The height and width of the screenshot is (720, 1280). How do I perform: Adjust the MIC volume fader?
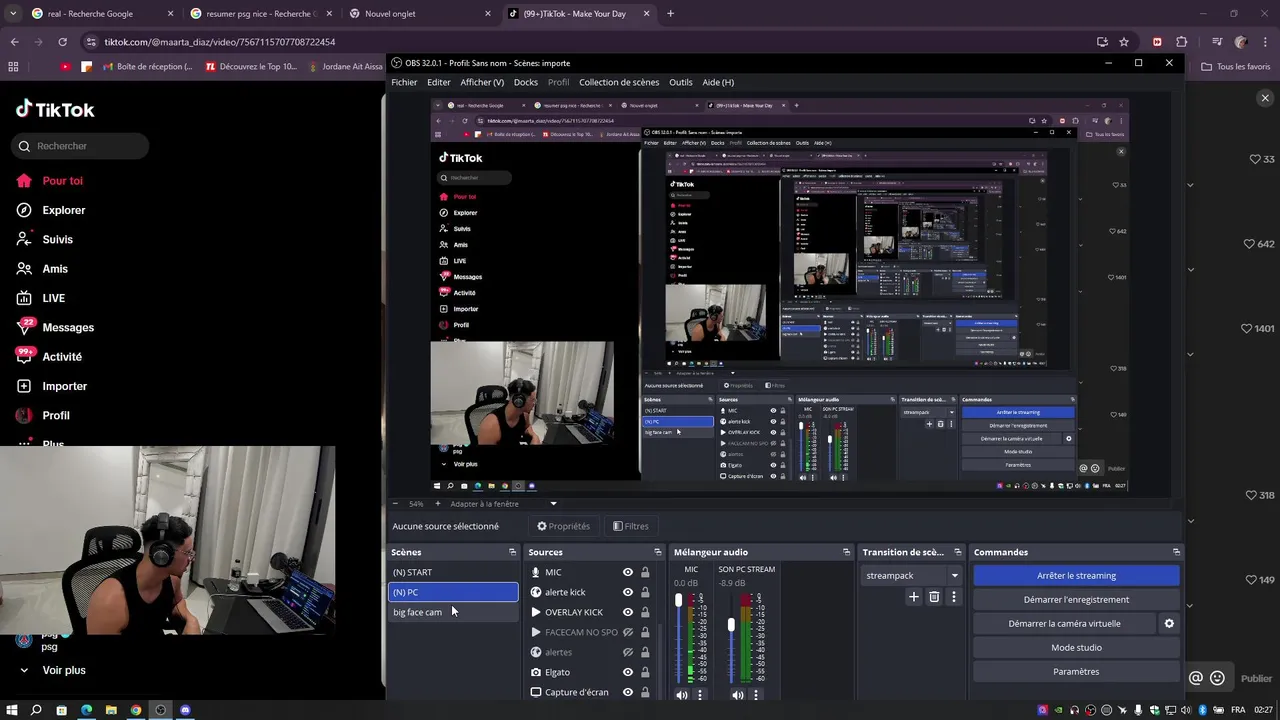tap(679, 600)
